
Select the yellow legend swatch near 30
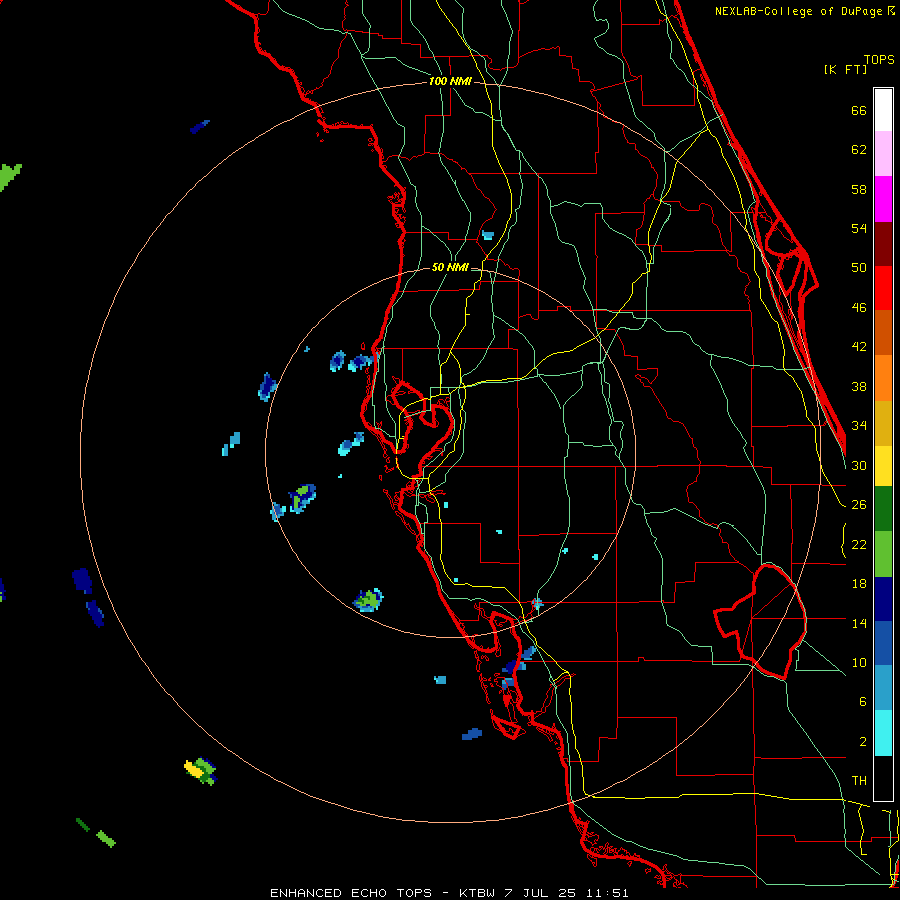pos(883,466)
